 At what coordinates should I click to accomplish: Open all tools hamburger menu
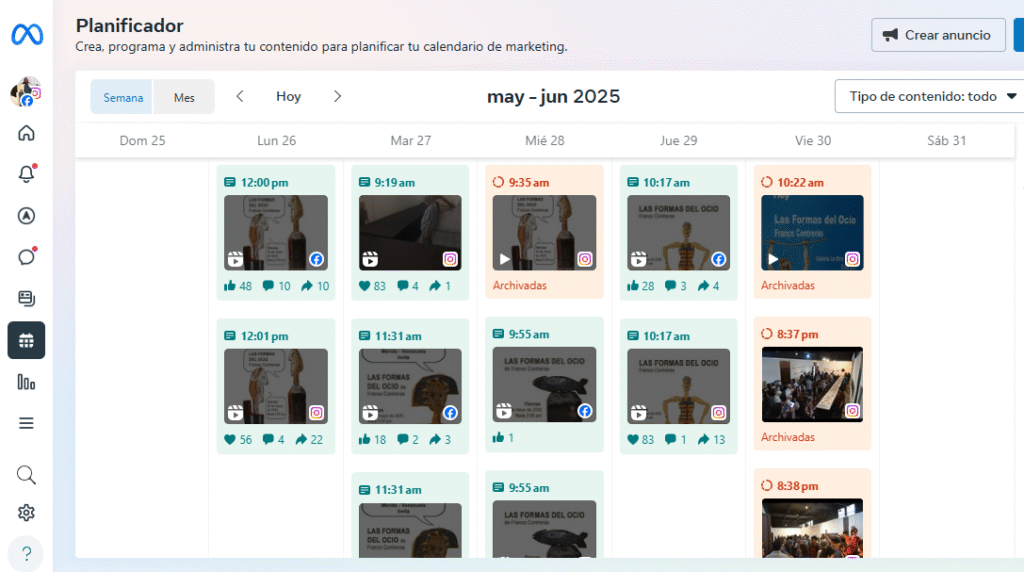point(26,423)
